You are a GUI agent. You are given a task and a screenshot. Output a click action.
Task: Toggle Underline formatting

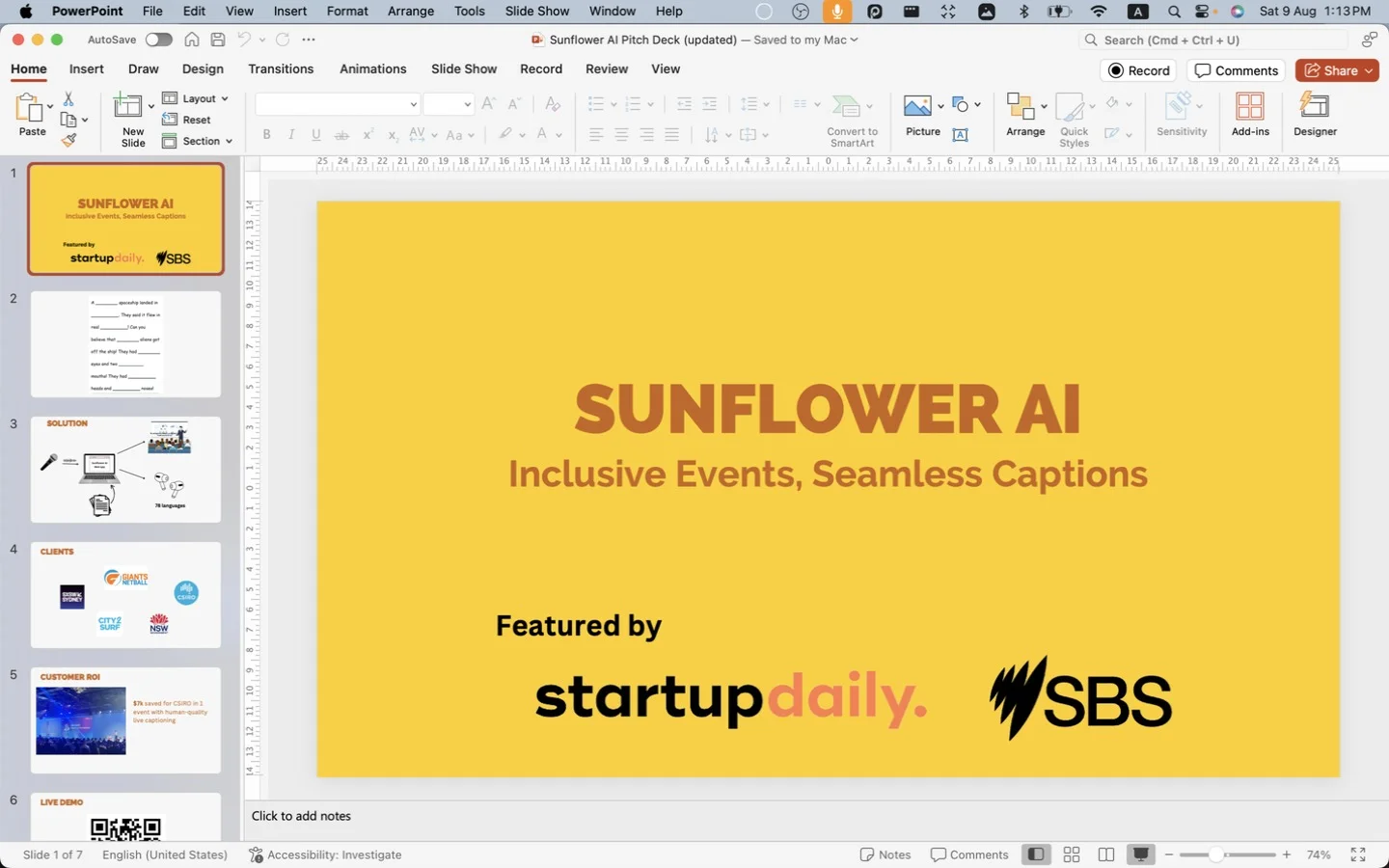316,135
